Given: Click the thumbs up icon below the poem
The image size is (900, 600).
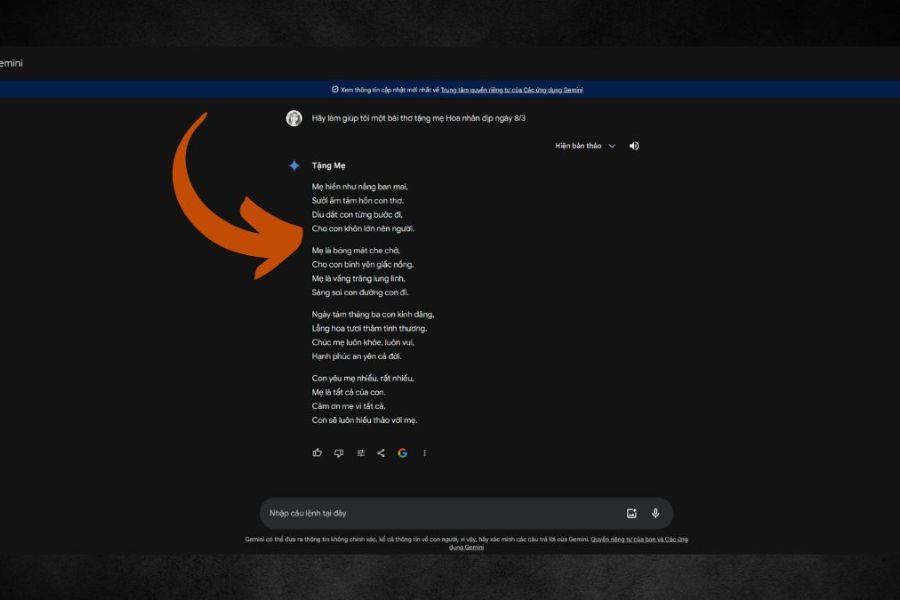Looking at the screenshot, I should pyautogui.click(x=317, y=453).
